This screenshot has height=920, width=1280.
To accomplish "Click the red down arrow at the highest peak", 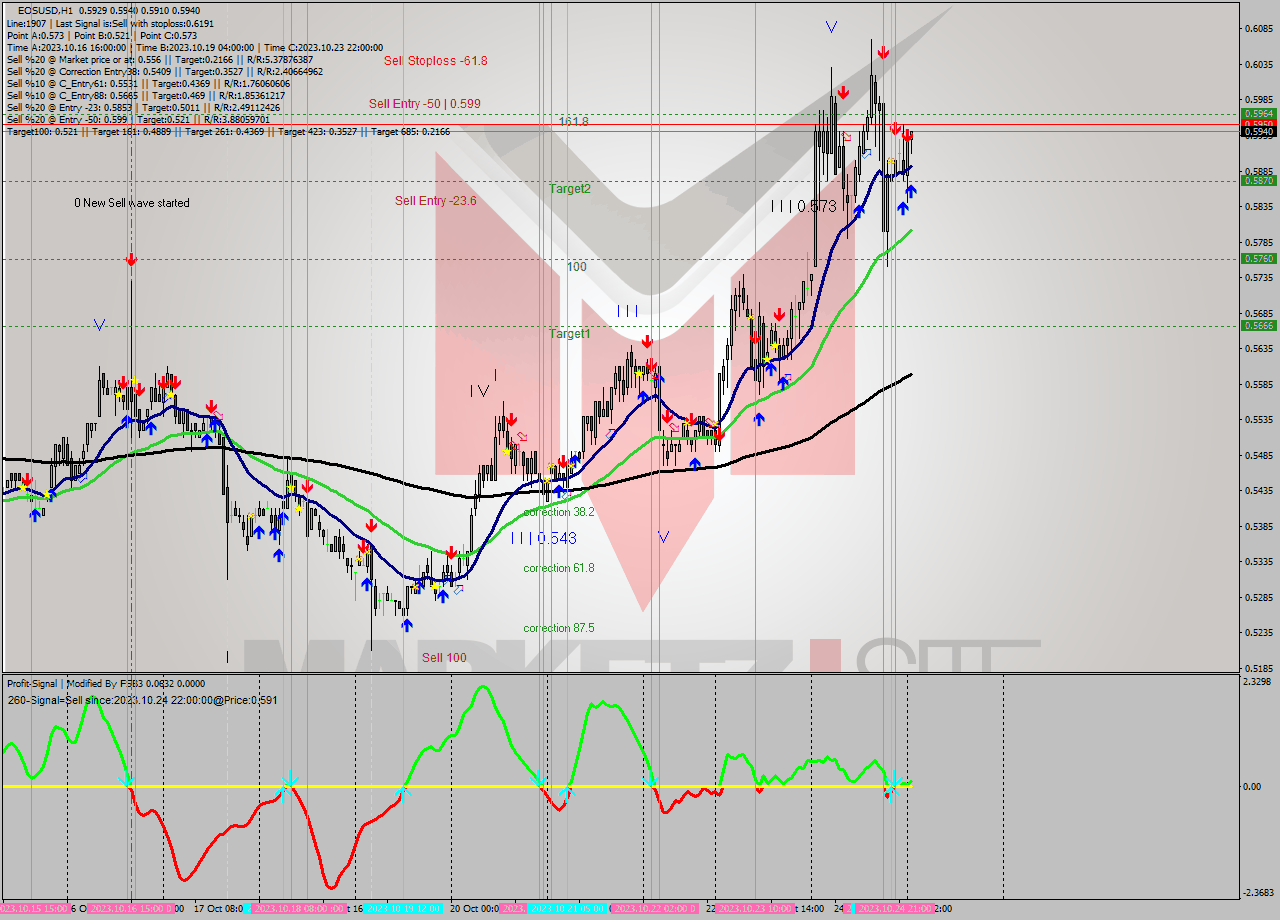I will click(882, 52).
